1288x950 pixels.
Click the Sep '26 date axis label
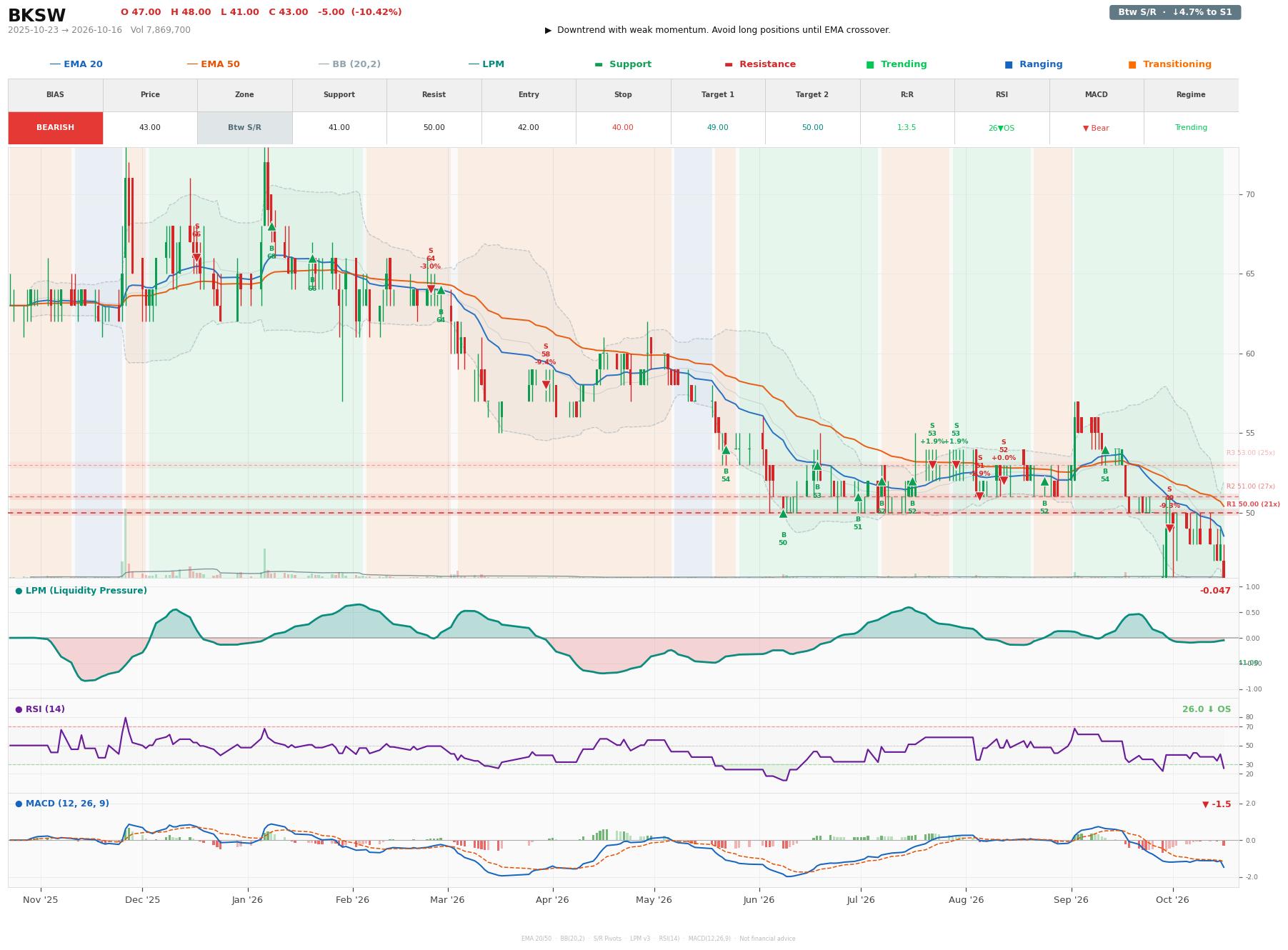(1071, 900)
